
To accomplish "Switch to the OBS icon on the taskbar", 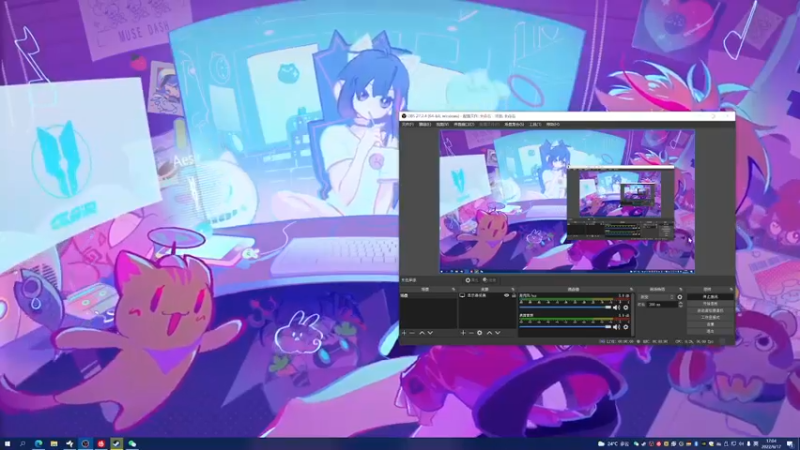I will [x=85, y=444].
